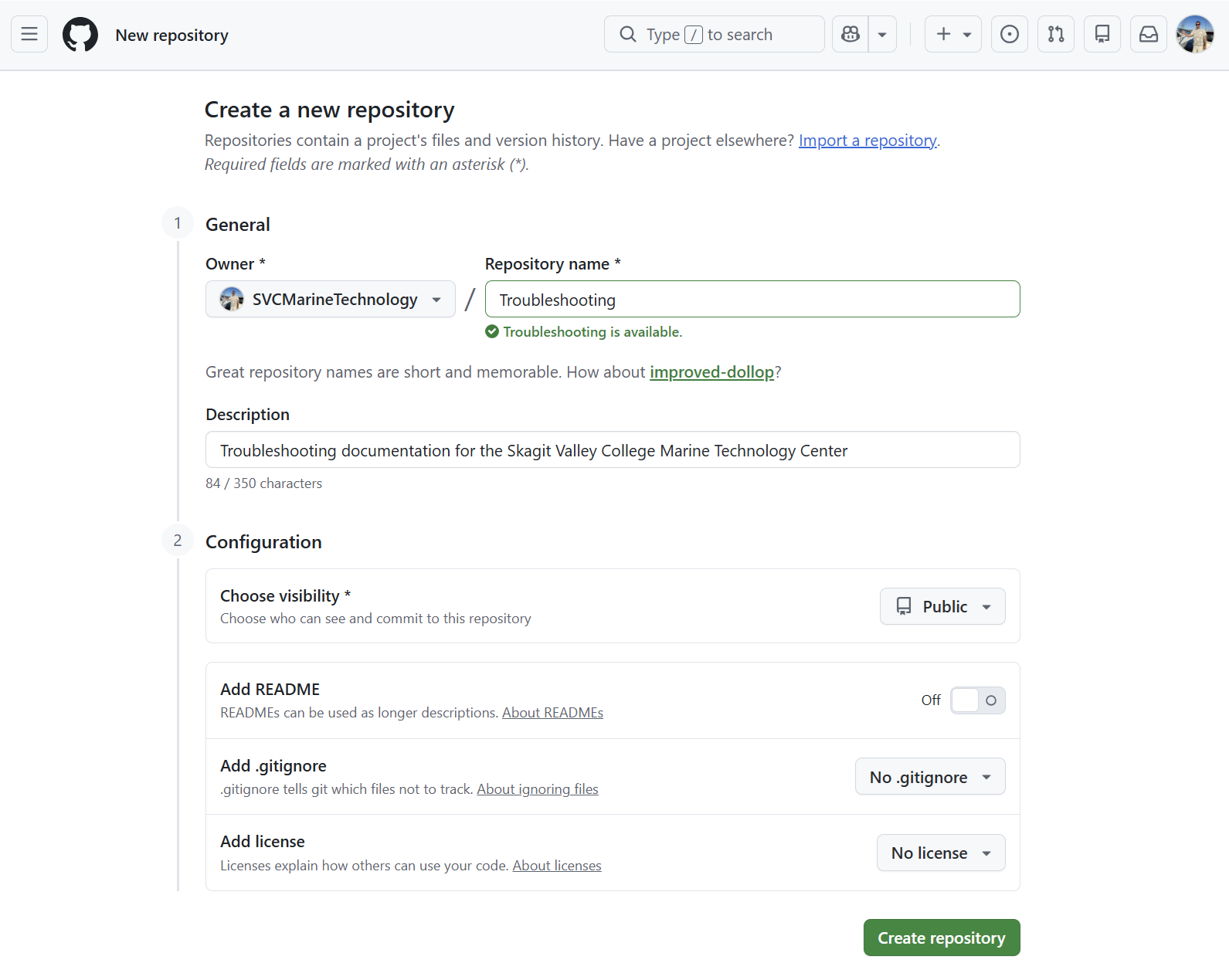Open the pull requests icon

point(1056,35)
